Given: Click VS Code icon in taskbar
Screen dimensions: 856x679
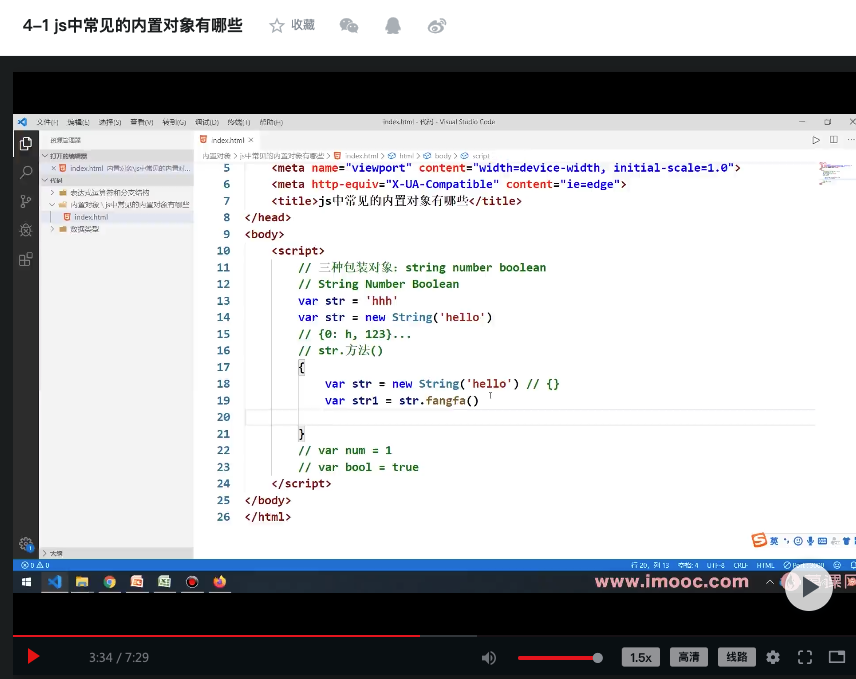Looking at the screenshot, I should click(x=55, y=582).
